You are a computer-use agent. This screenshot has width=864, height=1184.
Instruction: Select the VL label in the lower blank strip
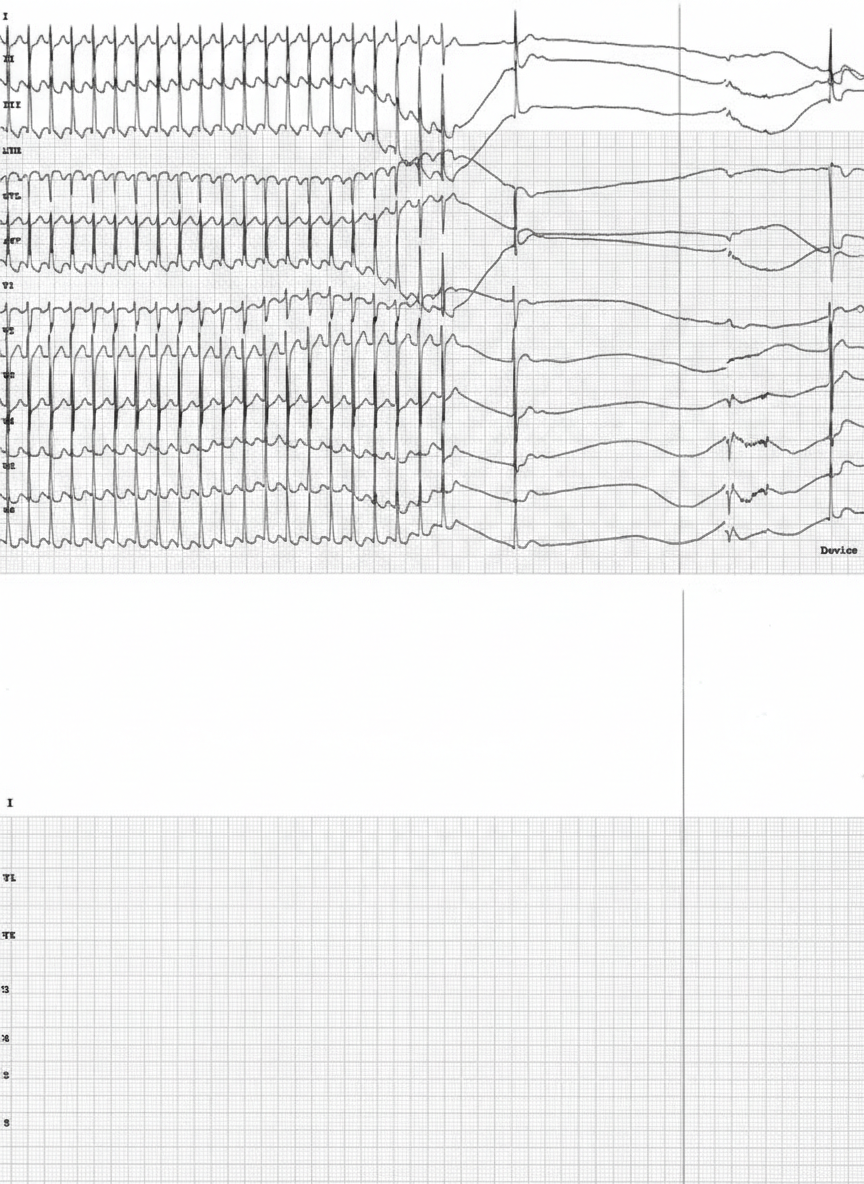(x=9, y=877)
